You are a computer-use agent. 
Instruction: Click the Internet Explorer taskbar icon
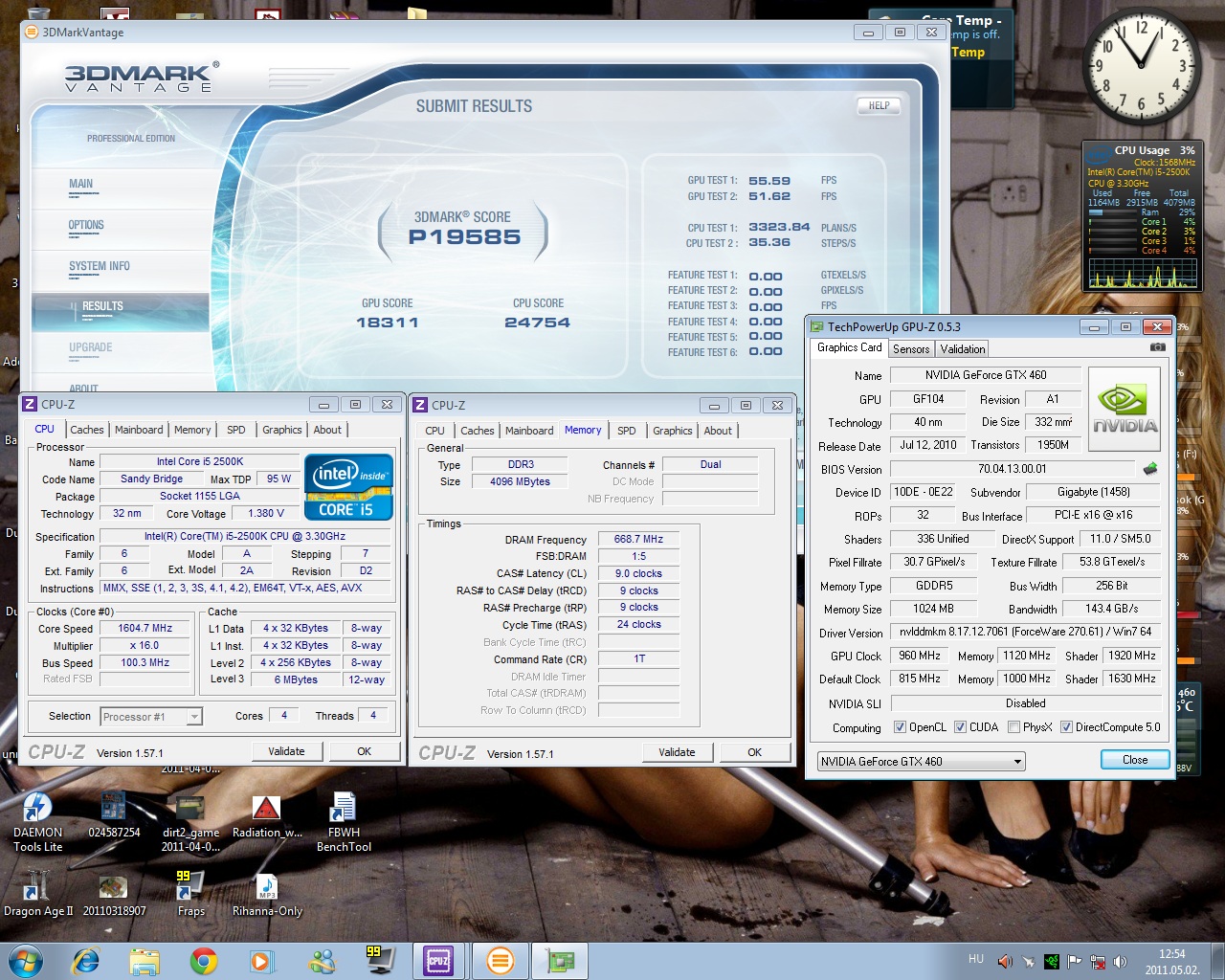pyautogui.click(x=86, y=960)
